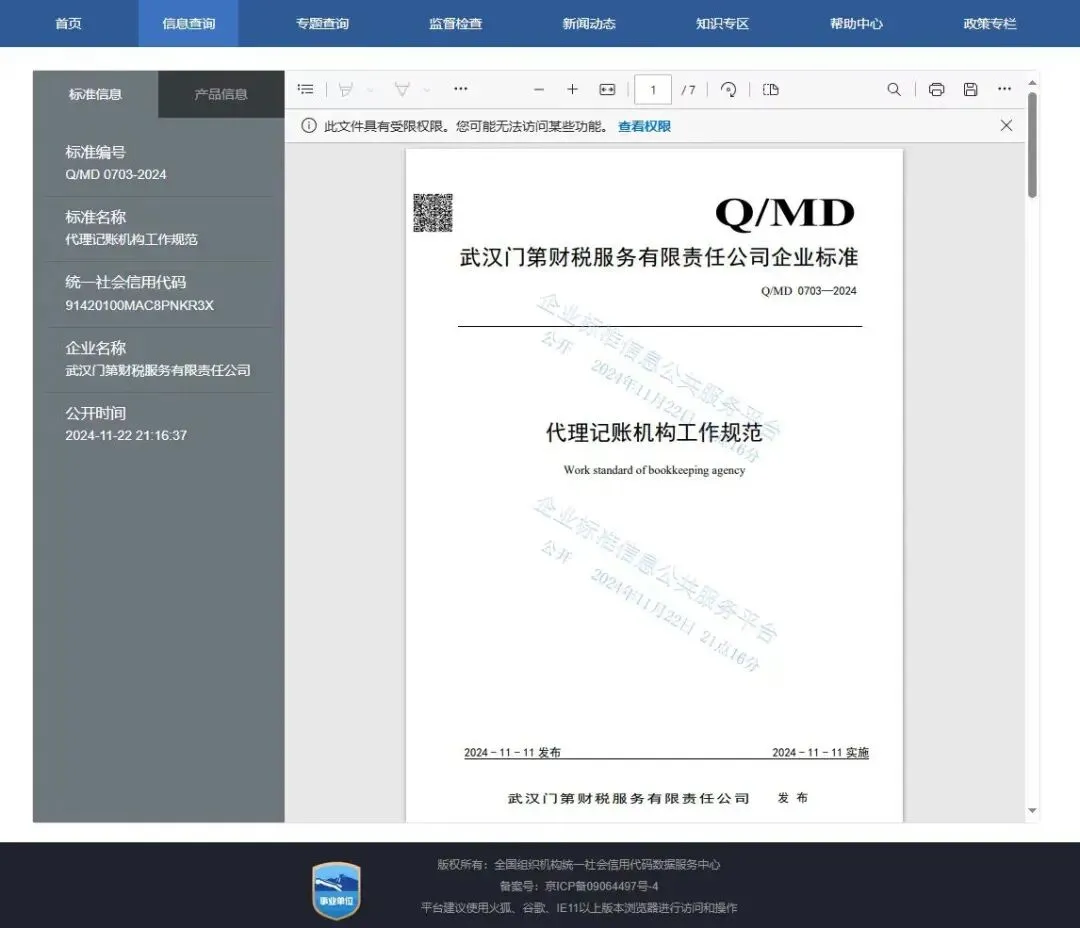Switch to the 产品信息 tab
This screenshot has width=1080, height=928.
coord(221,94)
